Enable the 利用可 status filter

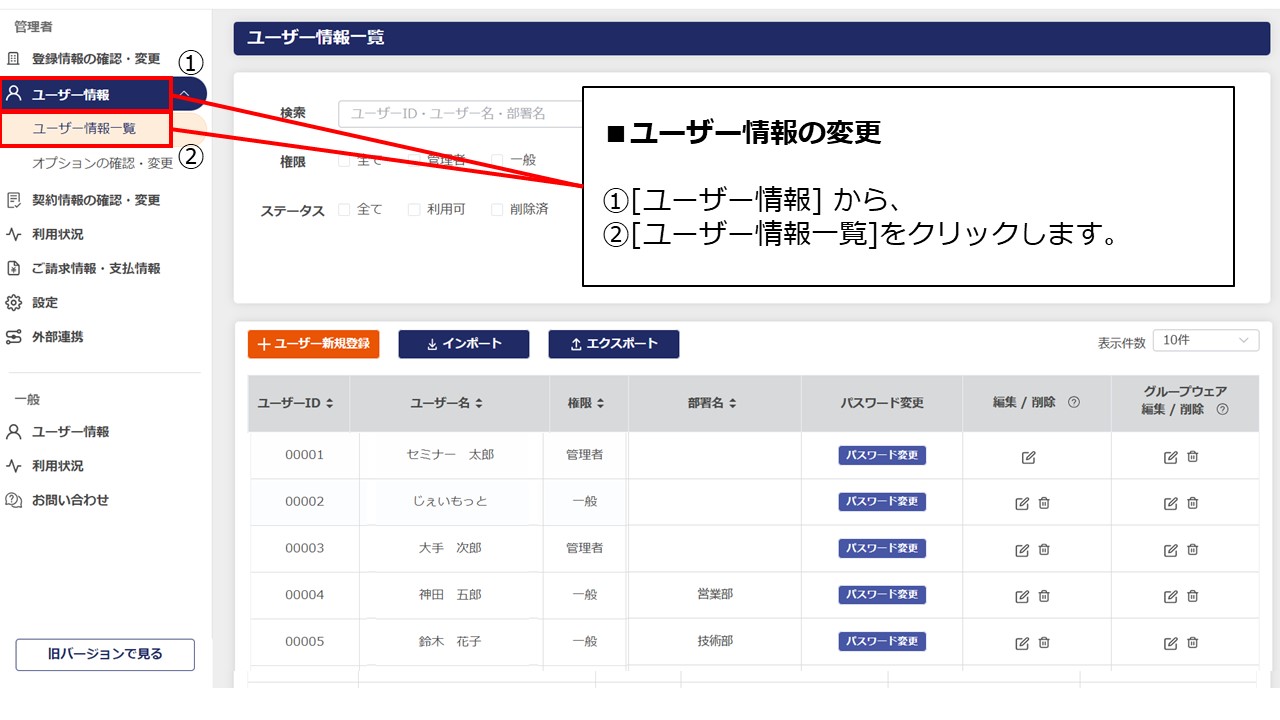(414, 209)
